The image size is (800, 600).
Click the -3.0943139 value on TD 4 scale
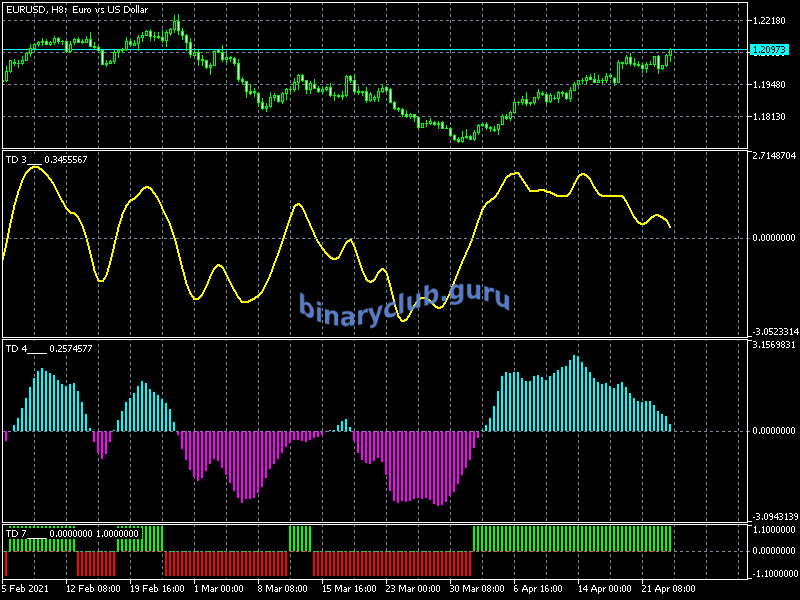click(x=774, y=516)
